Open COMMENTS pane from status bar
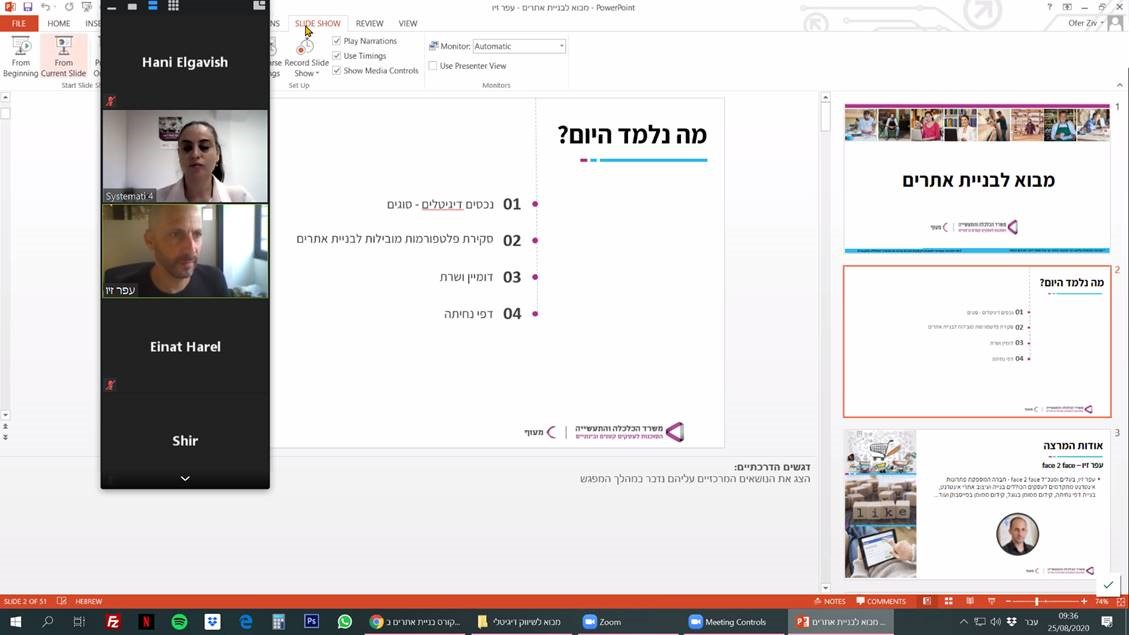Image resolution: width=1129 pixels, height=635 pixels. 880,601
